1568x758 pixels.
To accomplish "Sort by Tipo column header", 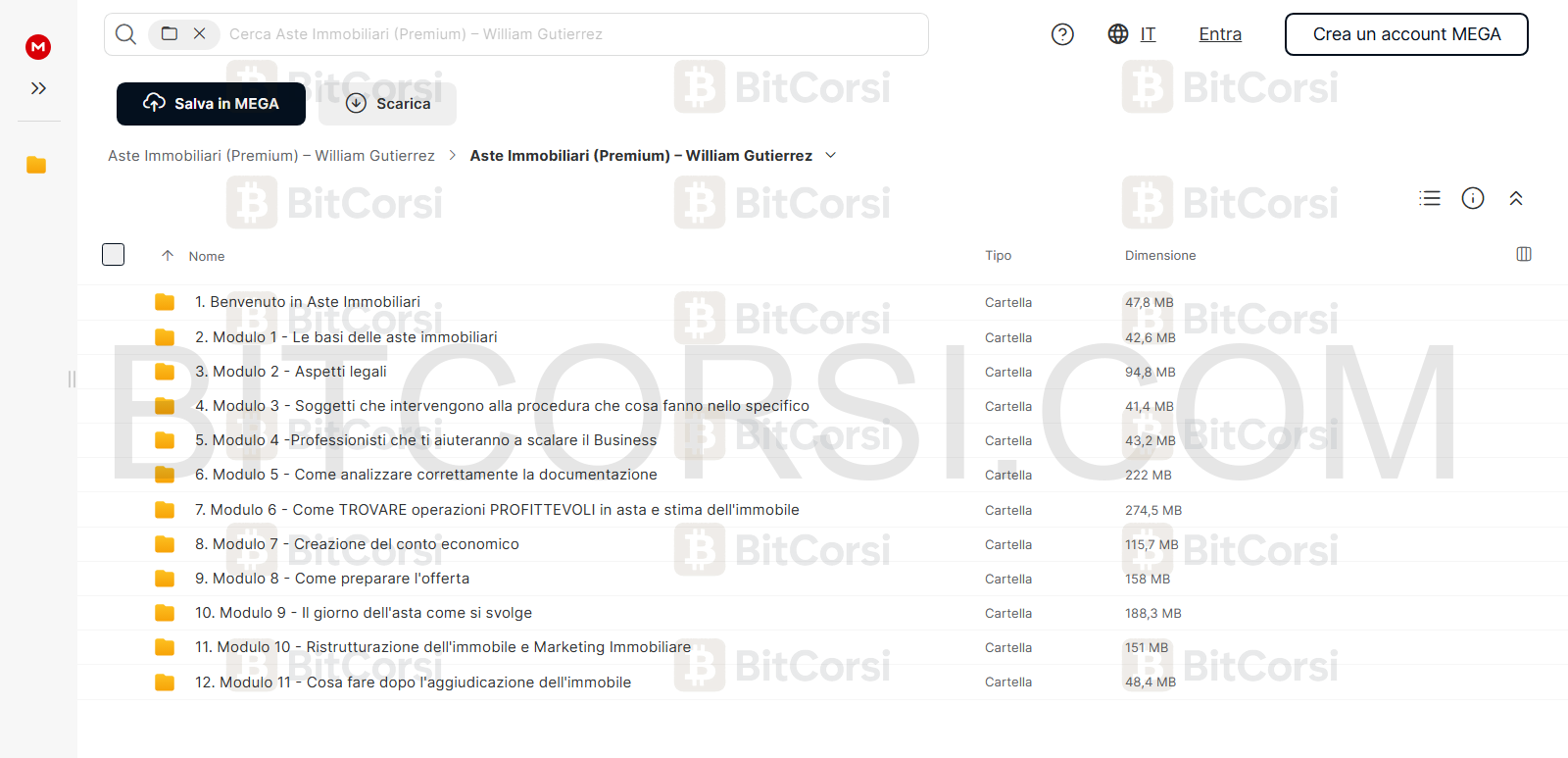I will click(x=998, y=255).
